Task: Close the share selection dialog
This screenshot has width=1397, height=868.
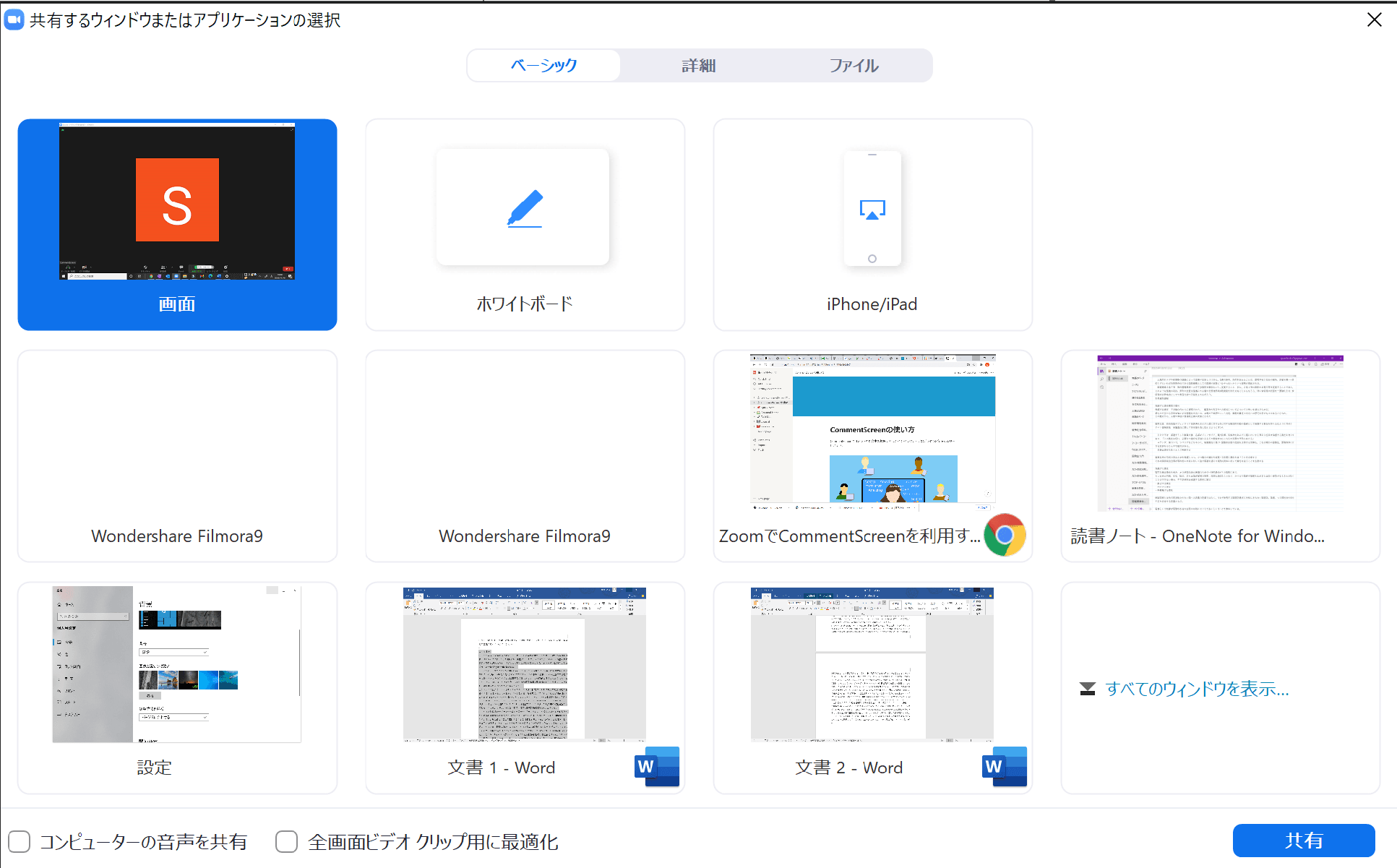Action: tap(1375, 20)
